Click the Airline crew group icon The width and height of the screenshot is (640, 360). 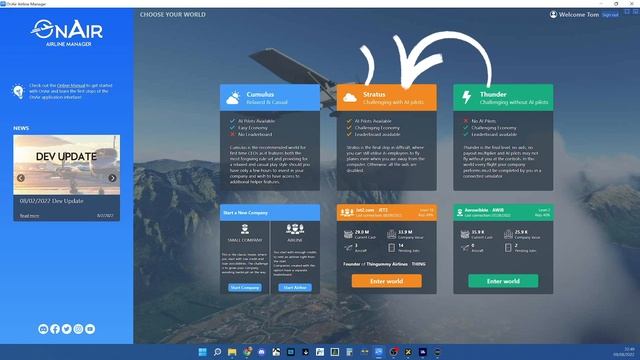[295, 229]
